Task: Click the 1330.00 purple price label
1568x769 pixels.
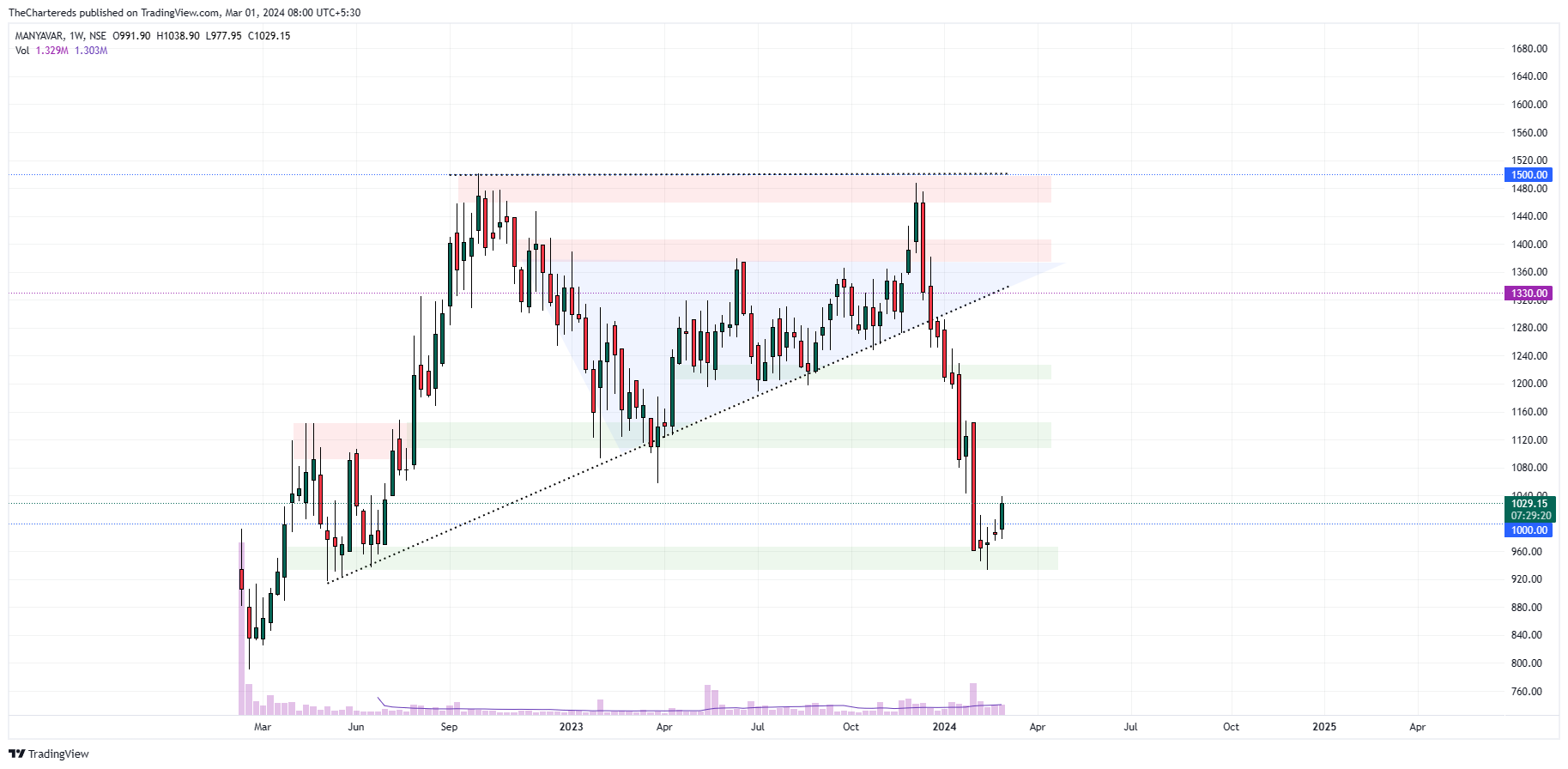Action: pyautogui.click(x=1529, y=294)
